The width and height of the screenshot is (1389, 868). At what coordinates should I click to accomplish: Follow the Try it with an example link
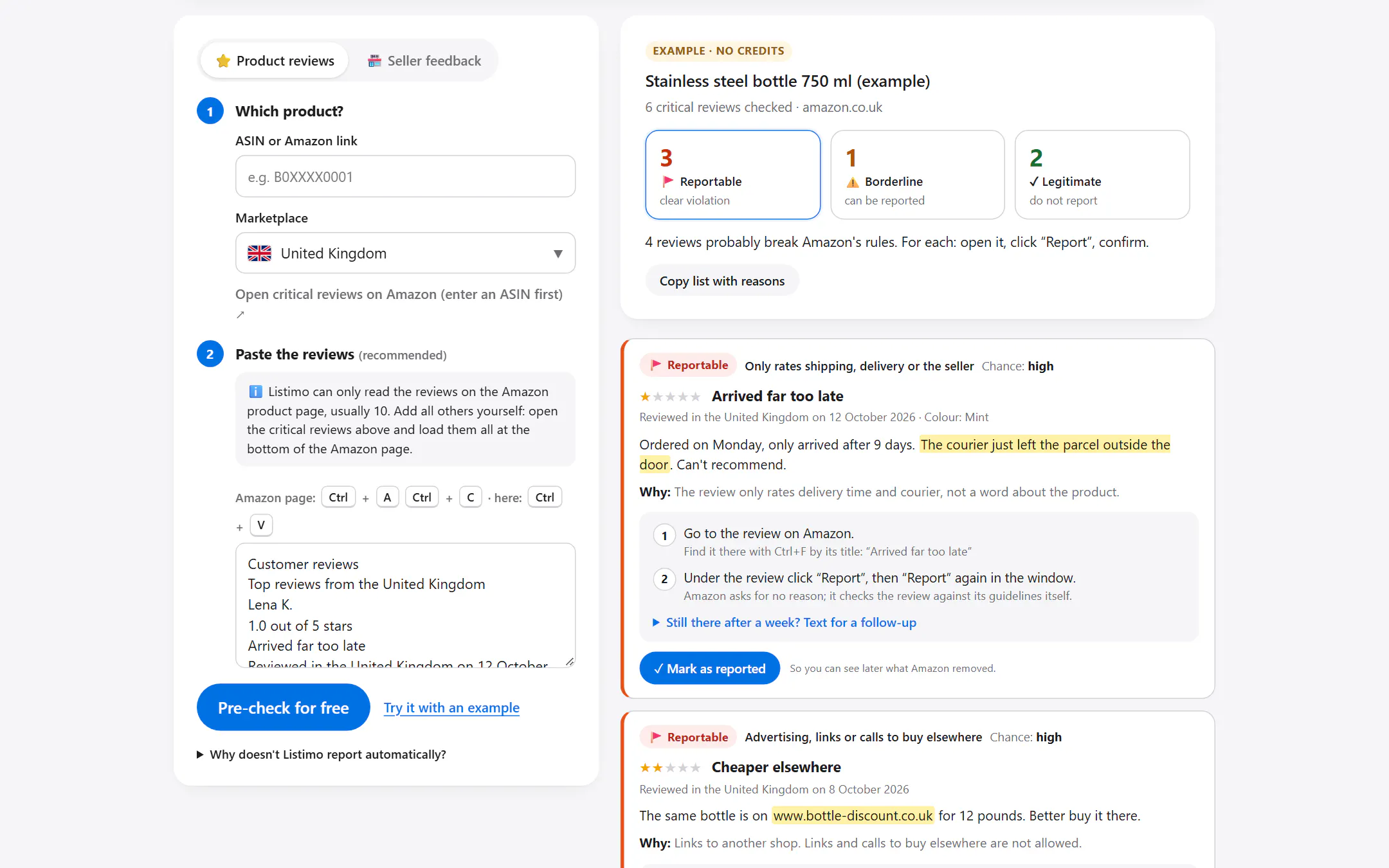(451, 707)
